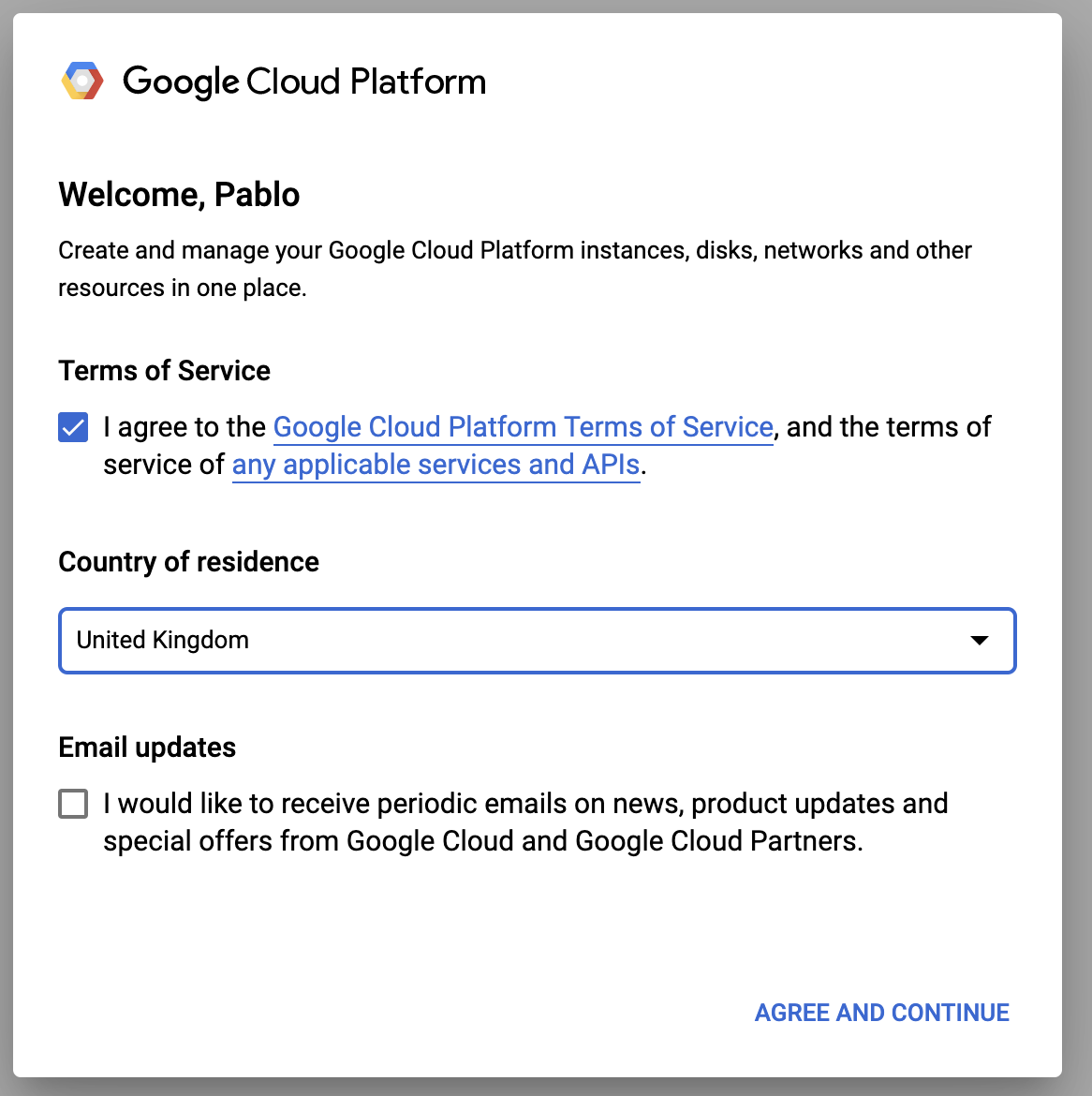Click the Google Cloud Platform wordmark text
1092x1096 pixels.
[304, 81]
